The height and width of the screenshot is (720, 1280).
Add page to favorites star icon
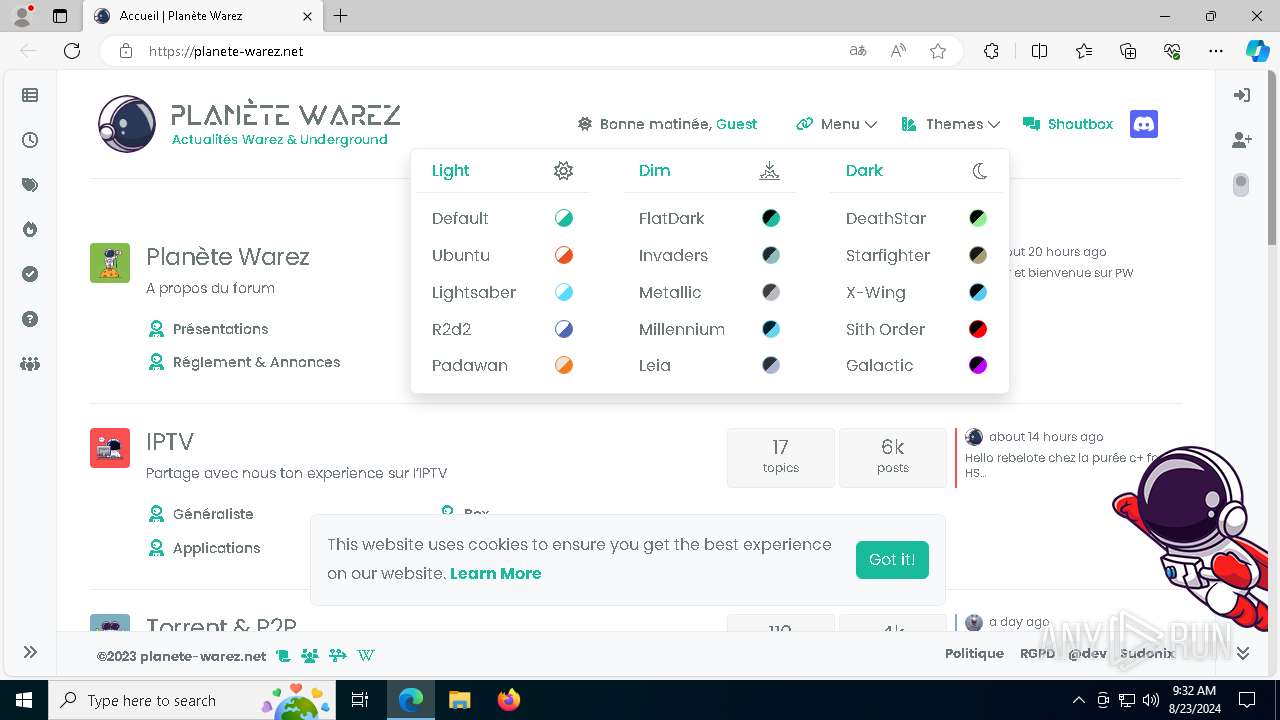point(938,51)
